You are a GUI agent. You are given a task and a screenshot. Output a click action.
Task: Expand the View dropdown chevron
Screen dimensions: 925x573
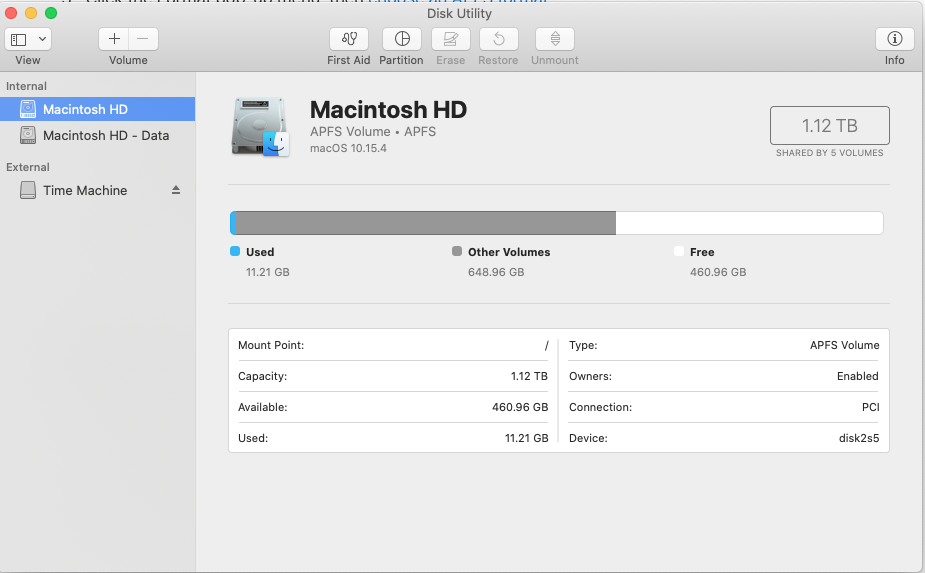click(42, 40)
